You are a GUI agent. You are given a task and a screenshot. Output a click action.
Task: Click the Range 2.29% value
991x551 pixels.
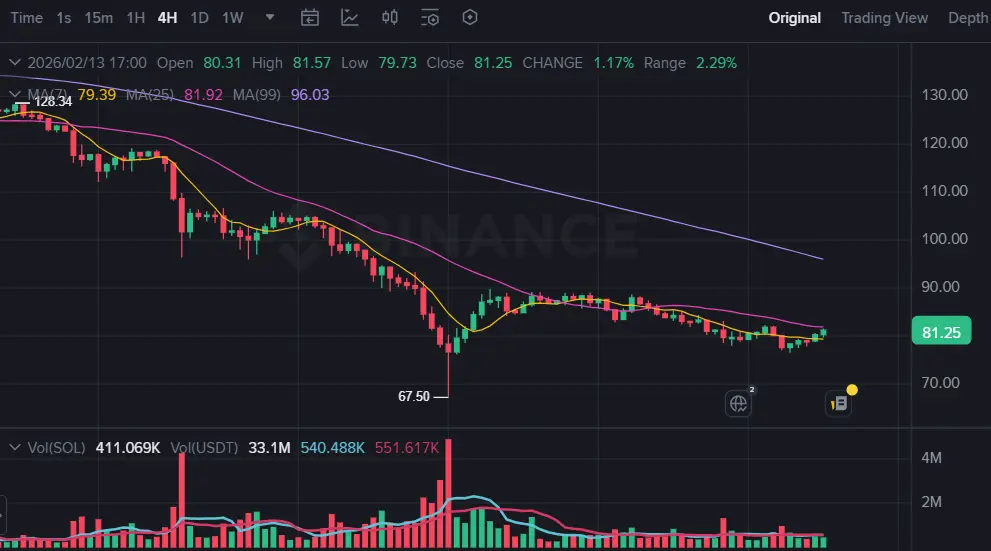click(716, 63)
